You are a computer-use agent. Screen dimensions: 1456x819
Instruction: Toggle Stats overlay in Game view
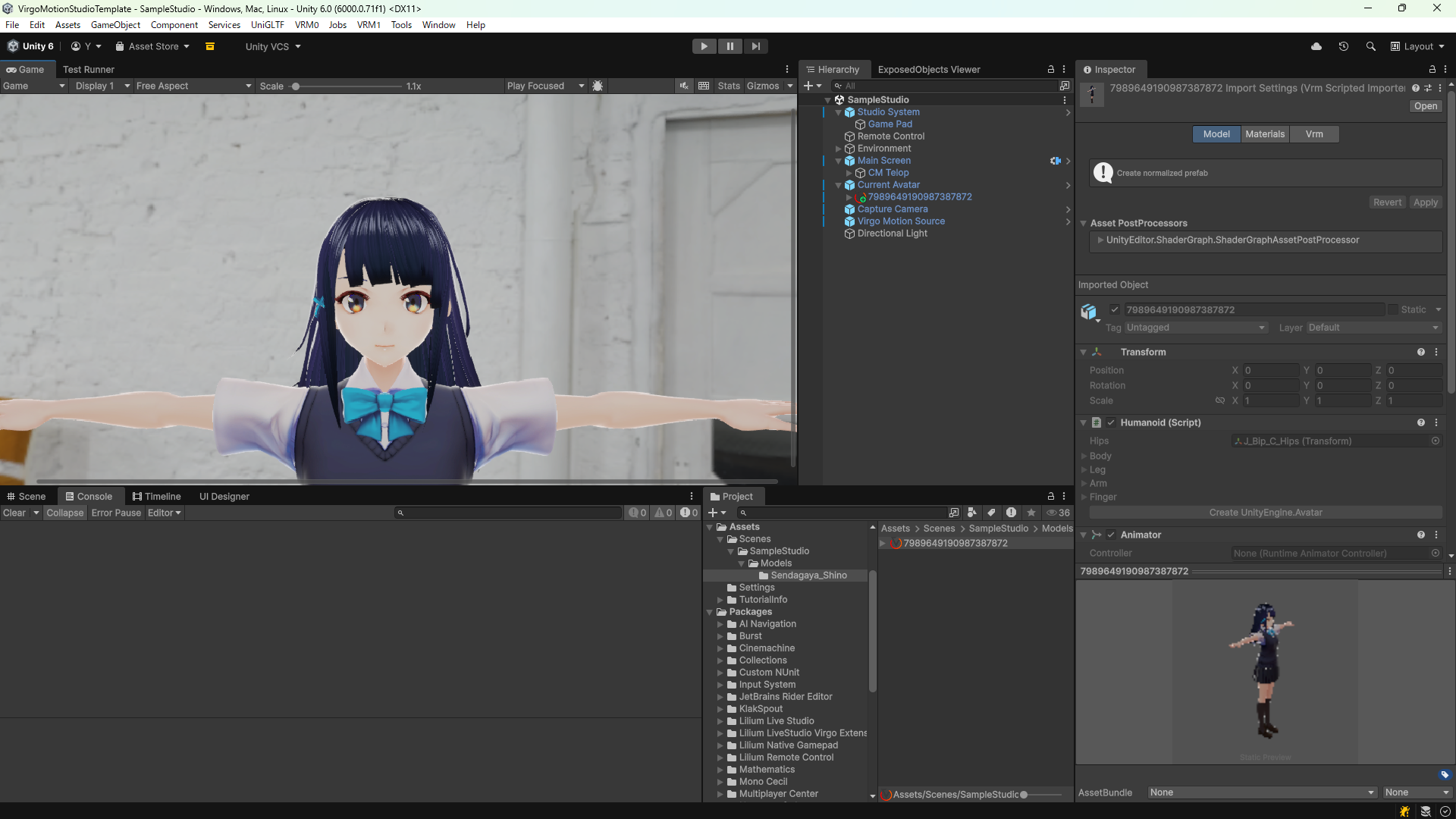729,86
